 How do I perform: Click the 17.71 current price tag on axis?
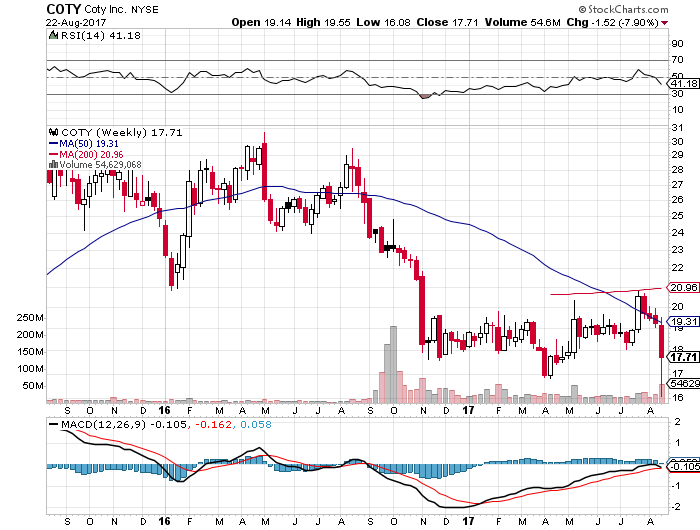(x=682, y=356)
